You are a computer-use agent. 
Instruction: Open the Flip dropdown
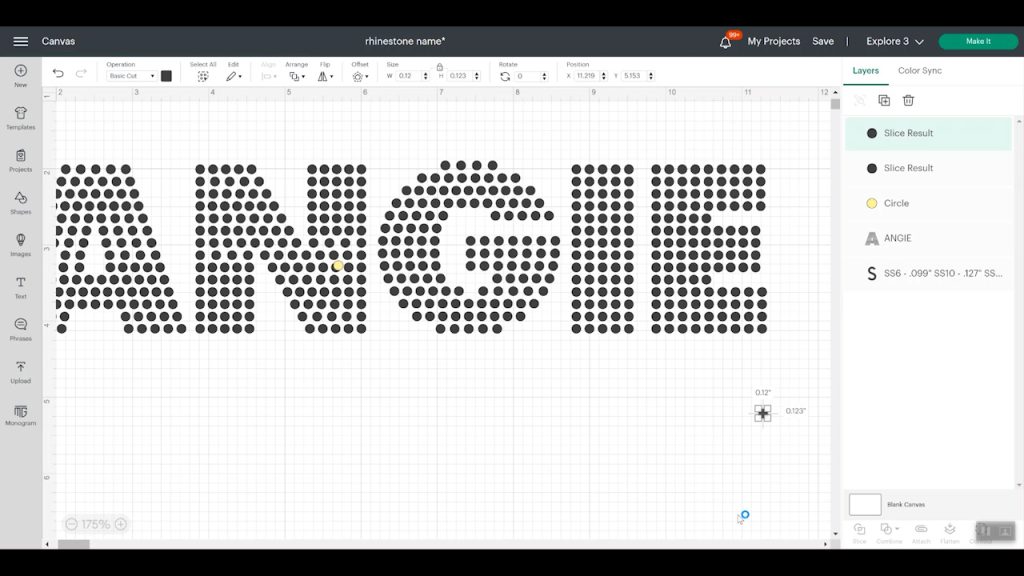pos(325,76)
